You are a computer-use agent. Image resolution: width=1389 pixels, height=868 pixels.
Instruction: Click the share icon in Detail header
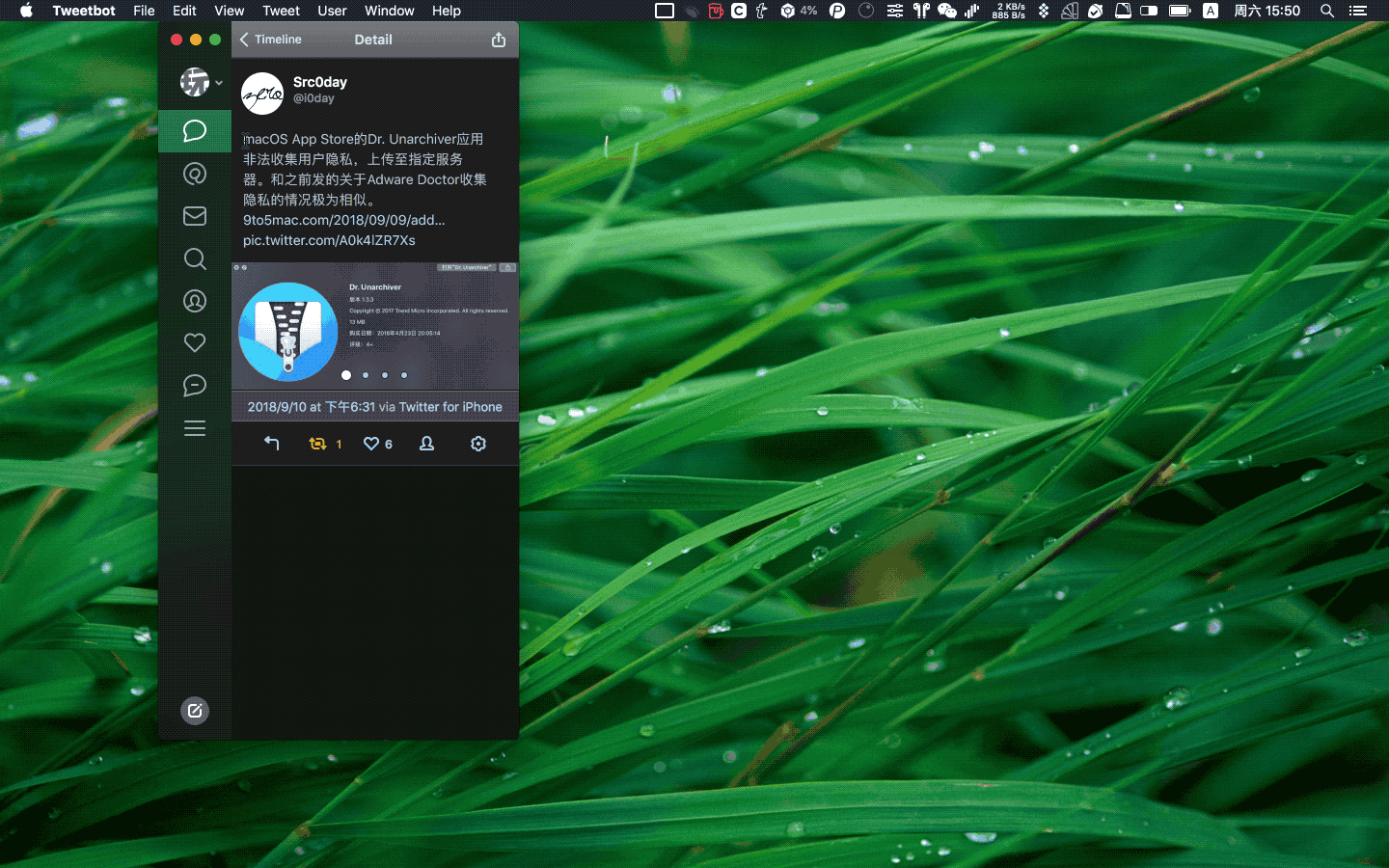[499, 40]
